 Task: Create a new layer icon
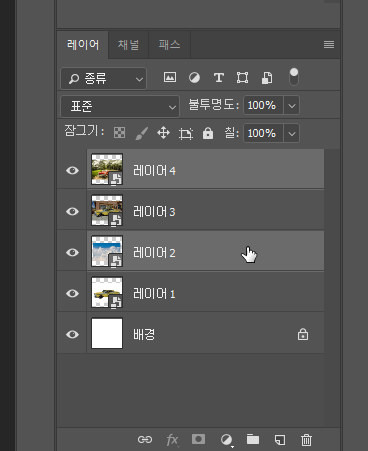280,440
